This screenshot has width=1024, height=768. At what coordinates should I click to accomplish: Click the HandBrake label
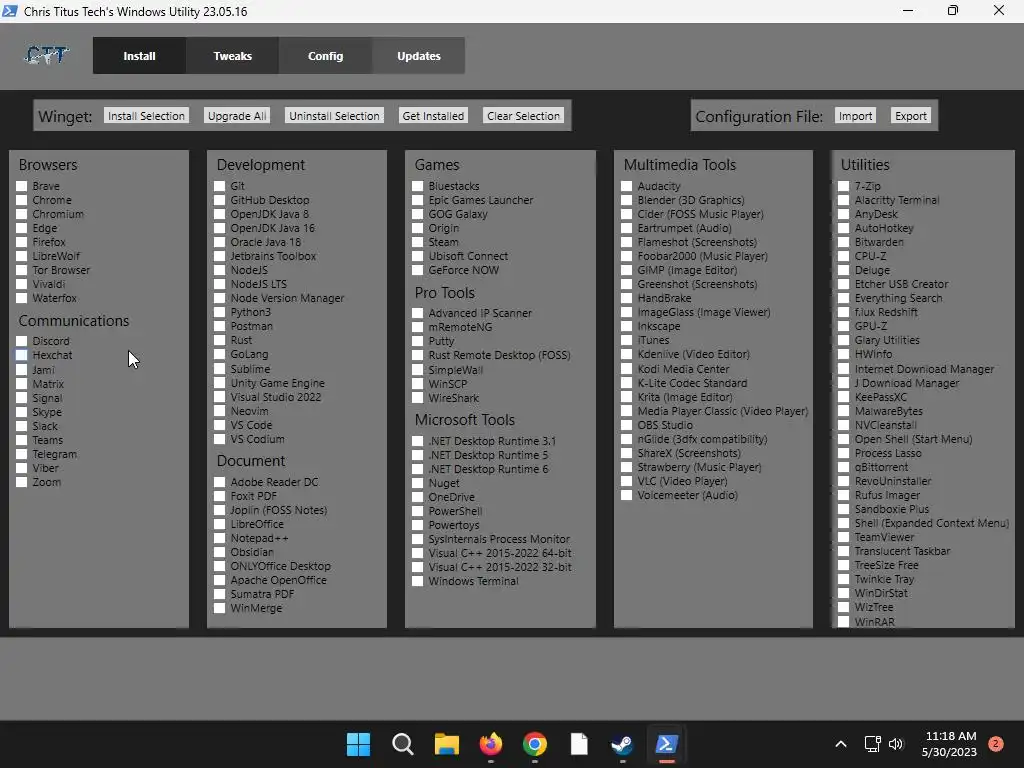(664, 298)
